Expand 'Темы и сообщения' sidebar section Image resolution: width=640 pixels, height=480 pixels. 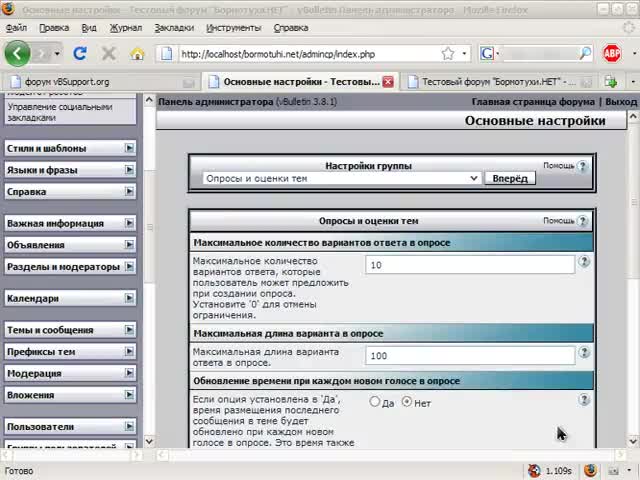[129, 330]
